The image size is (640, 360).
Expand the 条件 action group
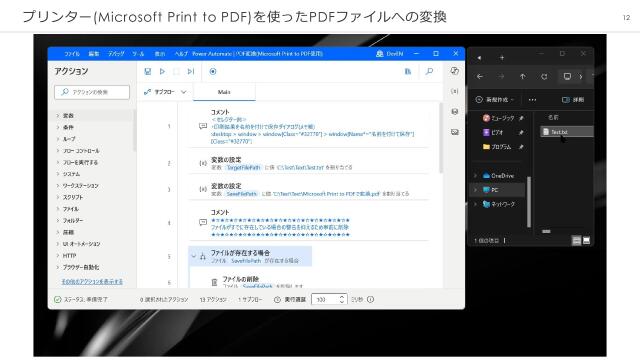point(58,127)
